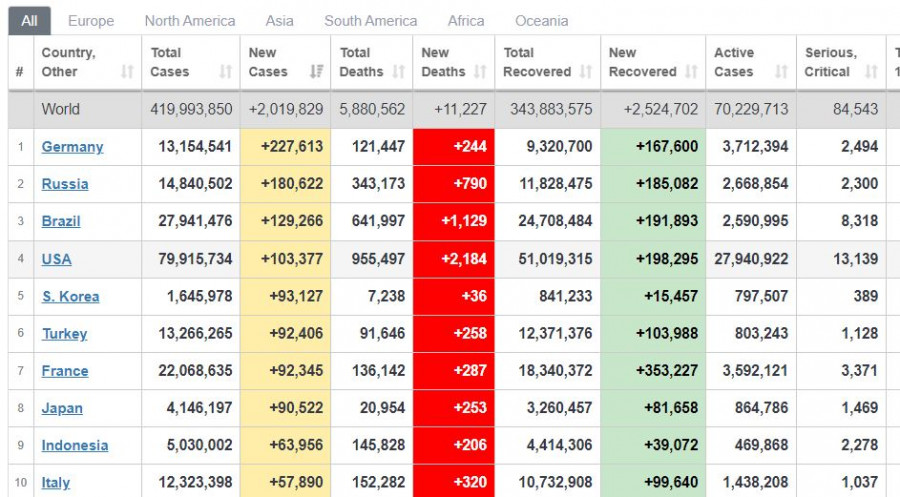
Task: Sort table by Total Recovered arrows
Action: 585,72
